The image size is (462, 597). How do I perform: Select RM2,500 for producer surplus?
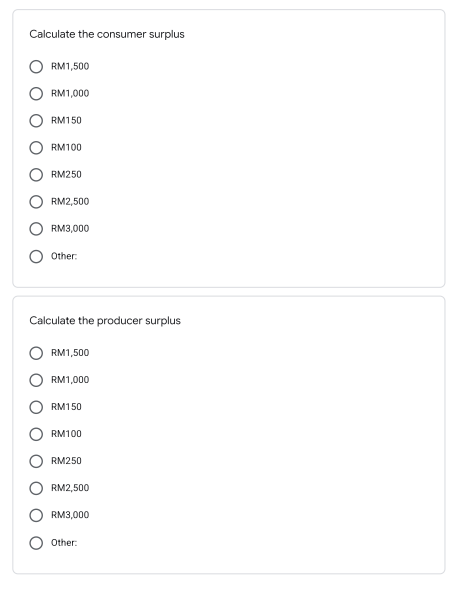pyautogui.click(x=36, y=488)
